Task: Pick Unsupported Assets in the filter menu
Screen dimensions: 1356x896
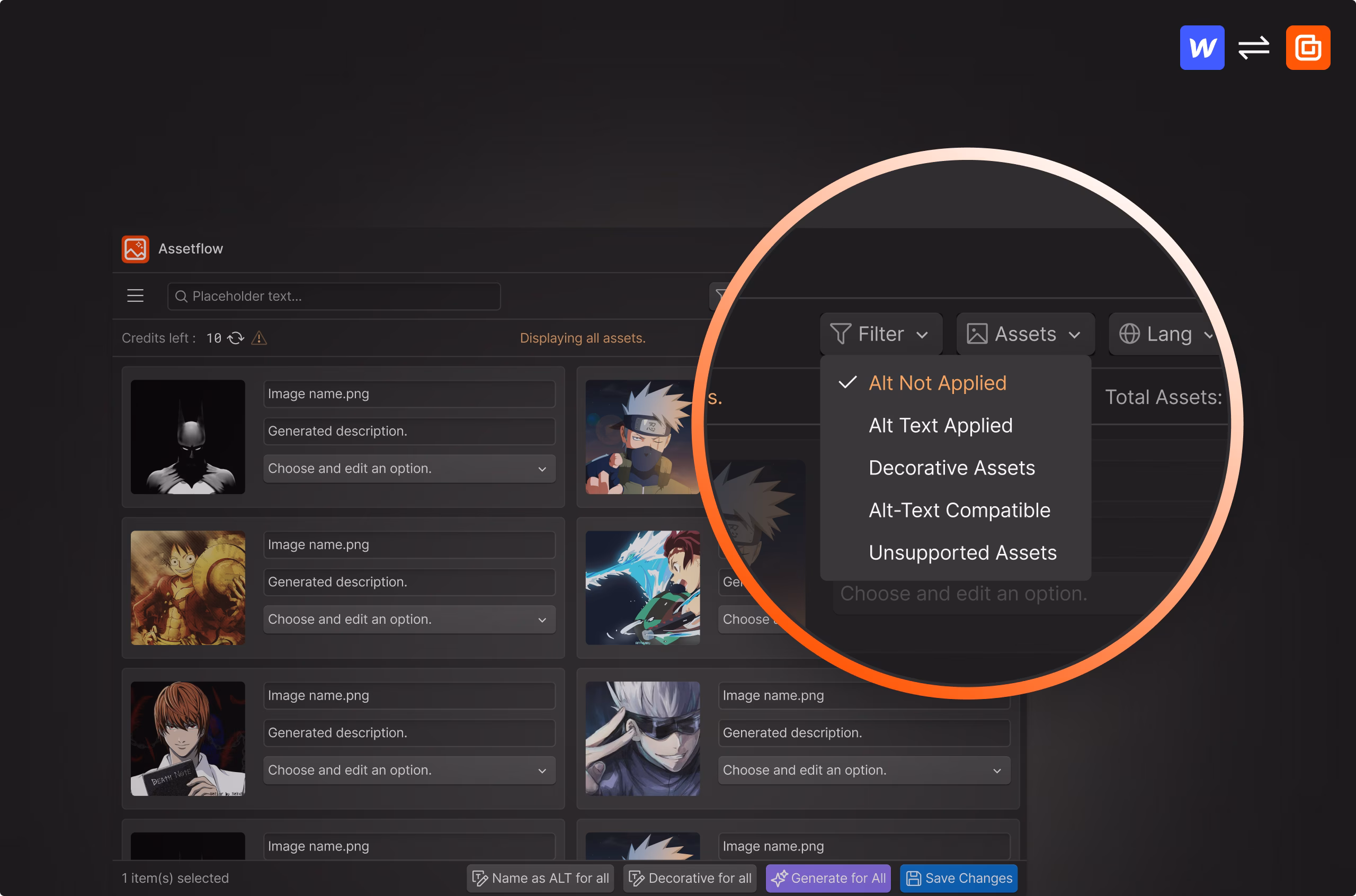Action: 956,552
